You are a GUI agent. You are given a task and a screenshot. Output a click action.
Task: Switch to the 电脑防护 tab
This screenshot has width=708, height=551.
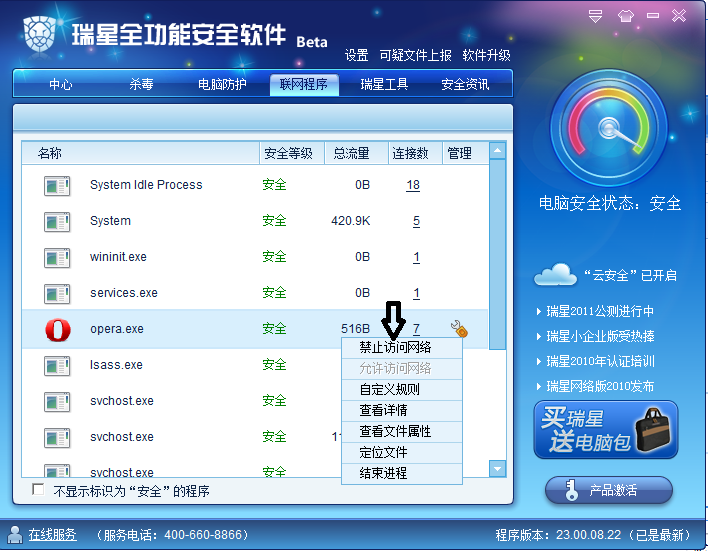tap(222, 84)
